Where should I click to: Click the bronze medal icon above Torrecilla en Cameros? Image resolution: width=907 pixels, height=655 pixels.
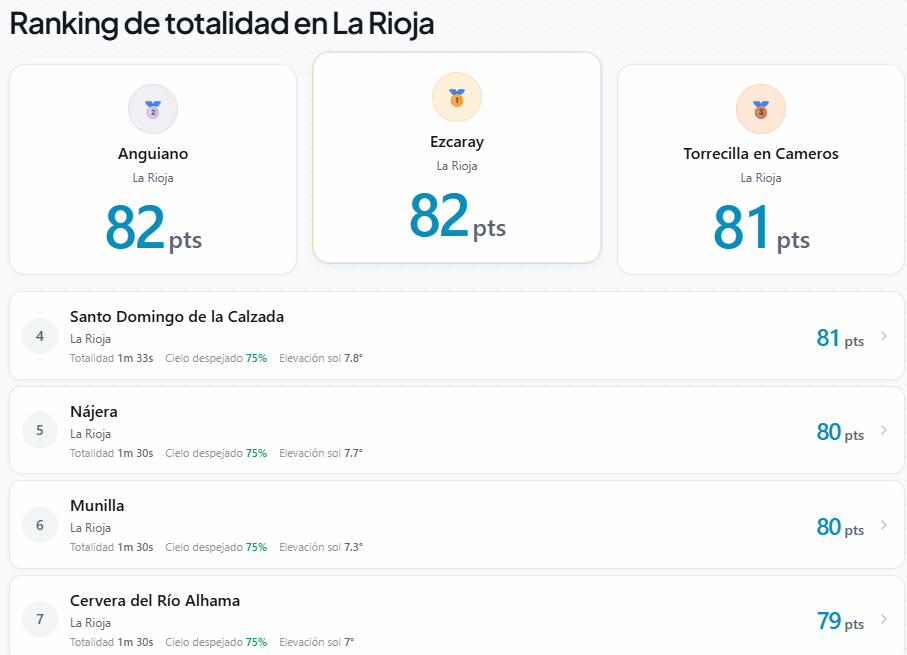[761, 109]
